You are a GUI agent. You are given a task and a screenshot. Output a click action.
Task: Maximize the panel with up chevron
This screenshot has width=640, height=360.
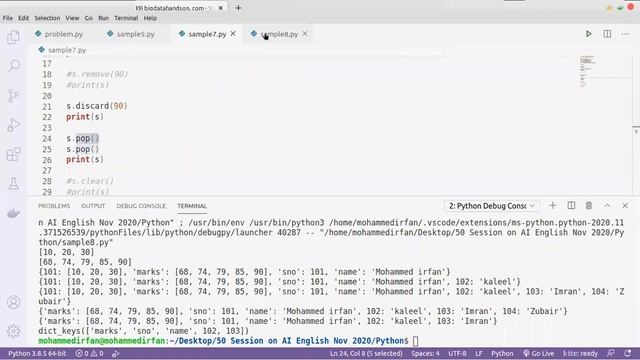tap(607, 205)
